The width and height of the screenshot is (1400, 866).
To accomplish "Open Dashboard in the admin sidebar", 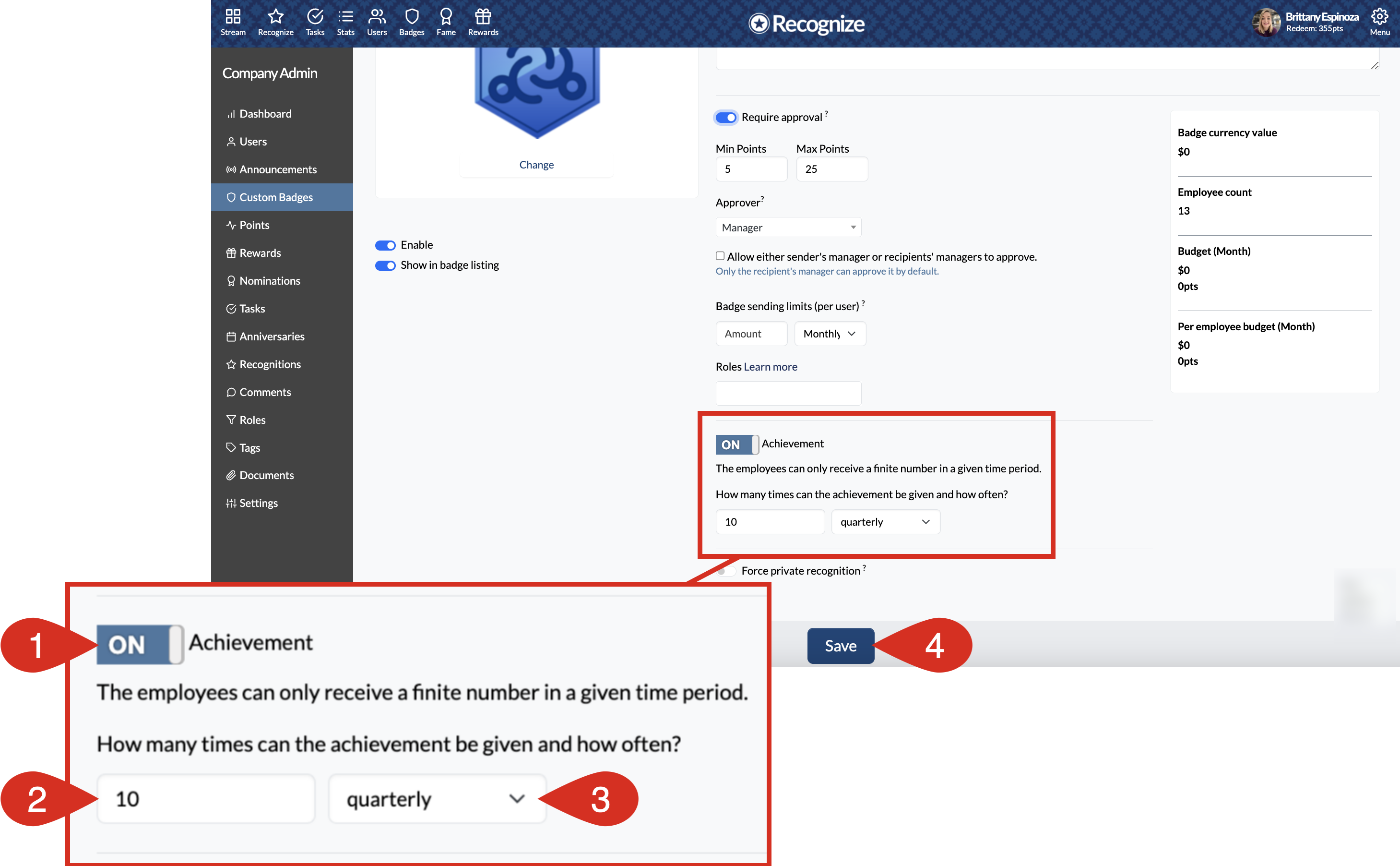I will pyautogui.click(x=282, y=113).
